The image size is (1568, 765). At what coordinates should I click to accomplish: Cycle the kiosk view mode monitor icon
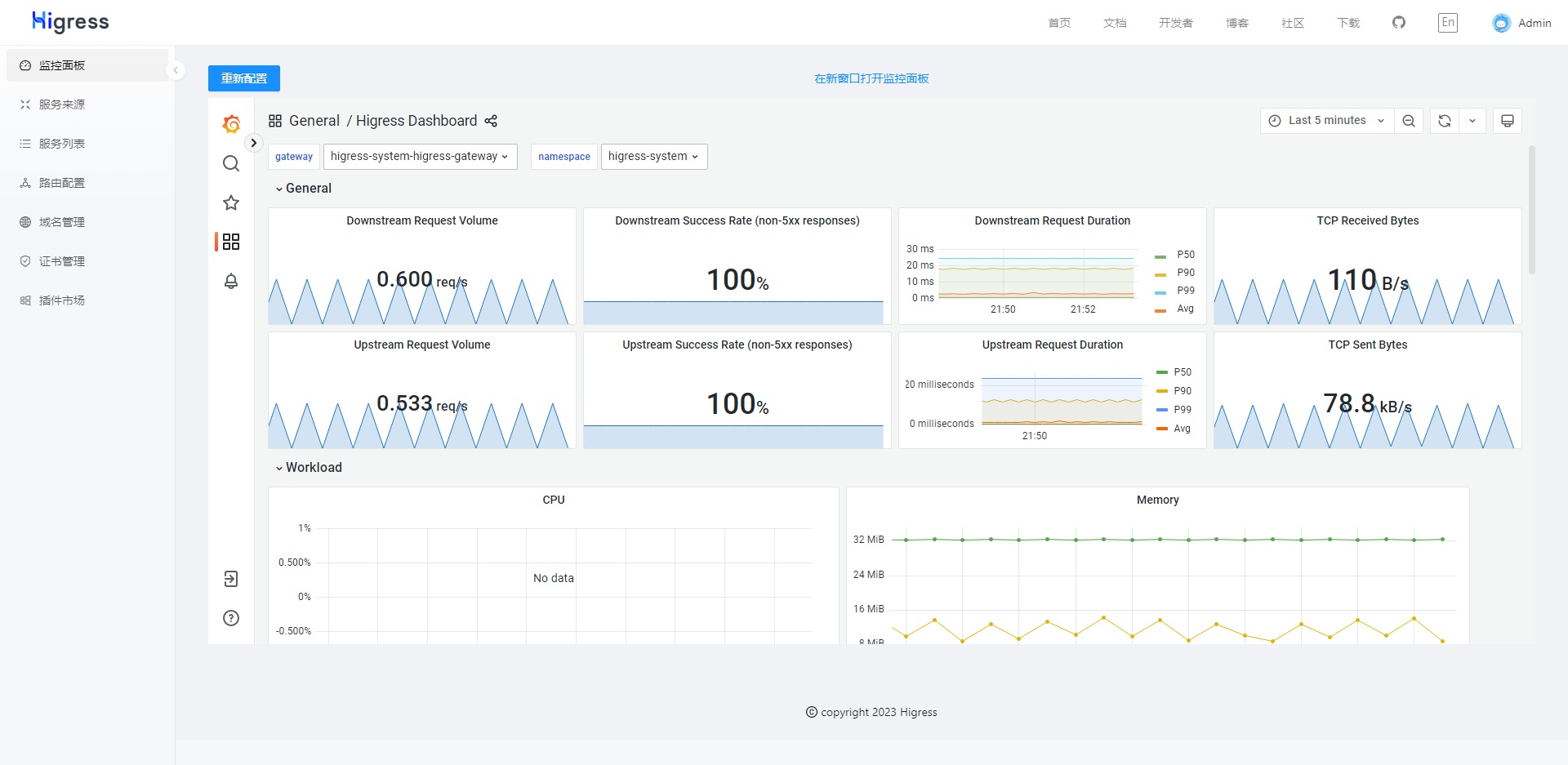1508,121
